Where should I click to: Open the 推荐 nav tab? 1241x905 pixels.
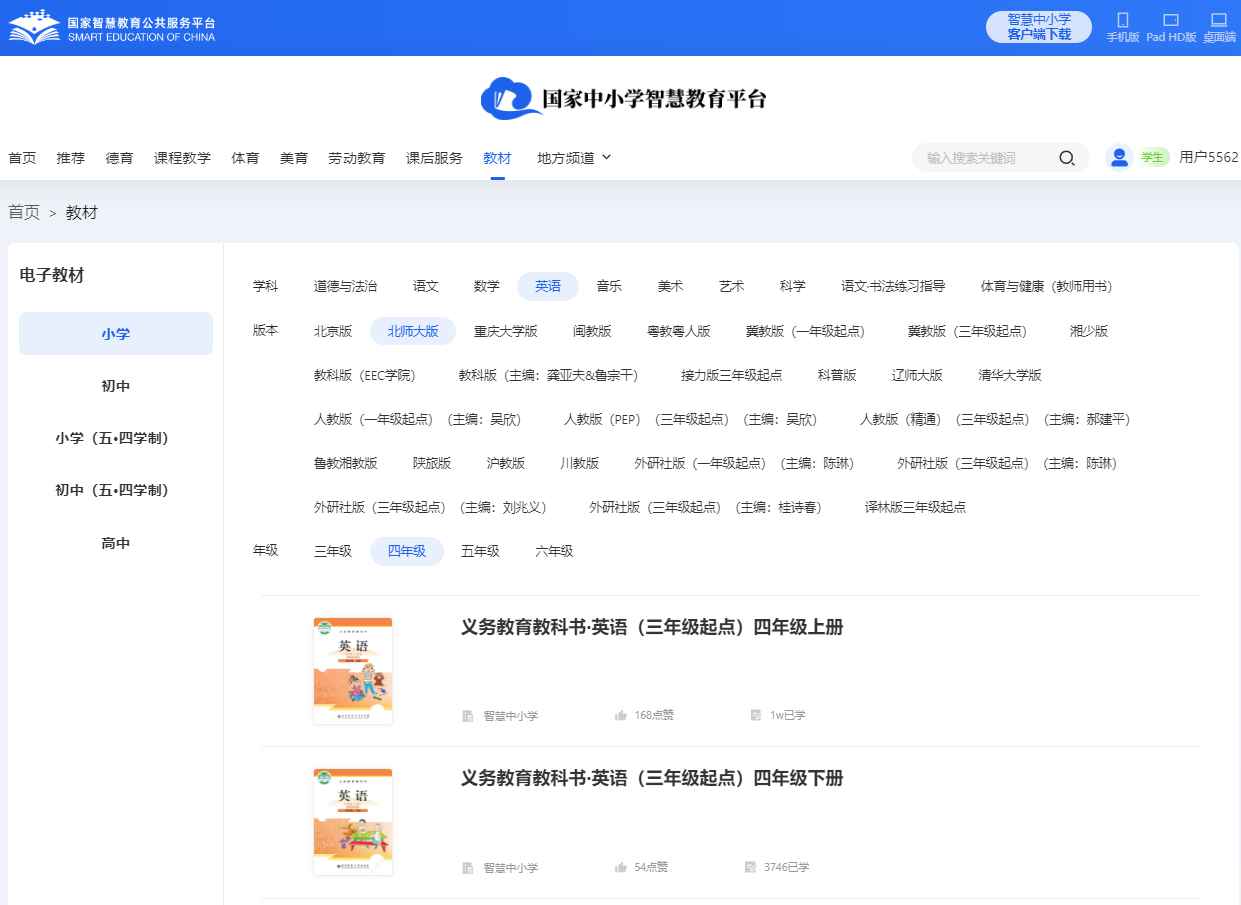(x=71, y=158)
